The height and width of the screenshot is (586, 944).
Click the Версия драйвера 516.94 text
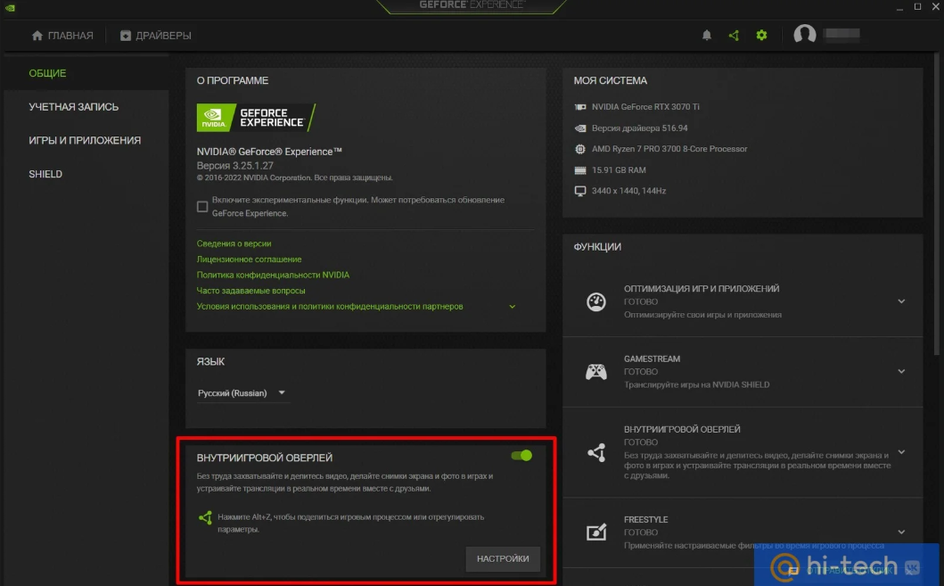639,128
